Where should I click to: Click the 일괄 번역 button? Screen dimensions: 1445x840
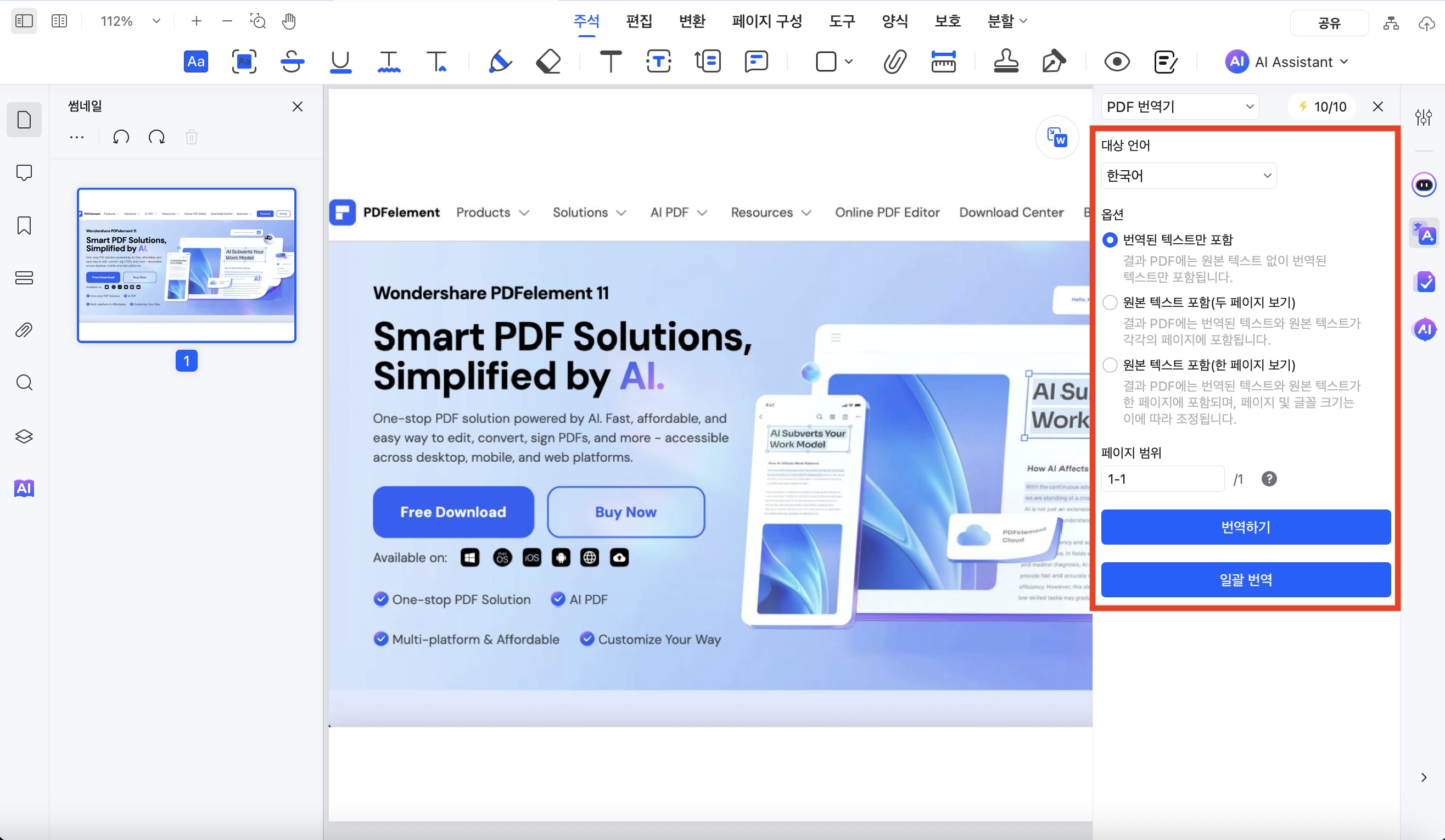tap(1246, 580)
